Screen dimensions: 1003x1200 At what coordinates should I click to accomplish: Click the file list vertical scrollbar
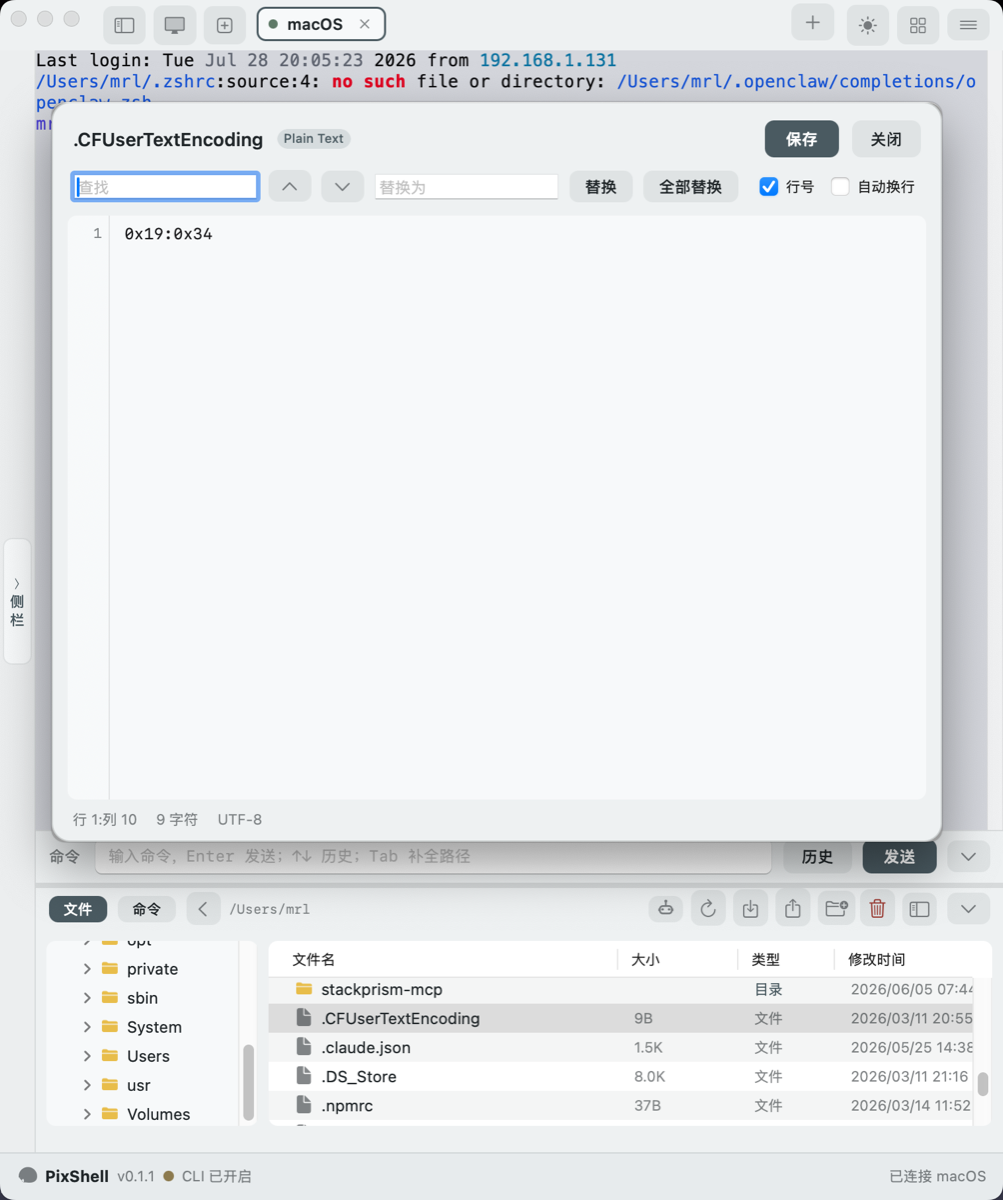point(983,1084)
